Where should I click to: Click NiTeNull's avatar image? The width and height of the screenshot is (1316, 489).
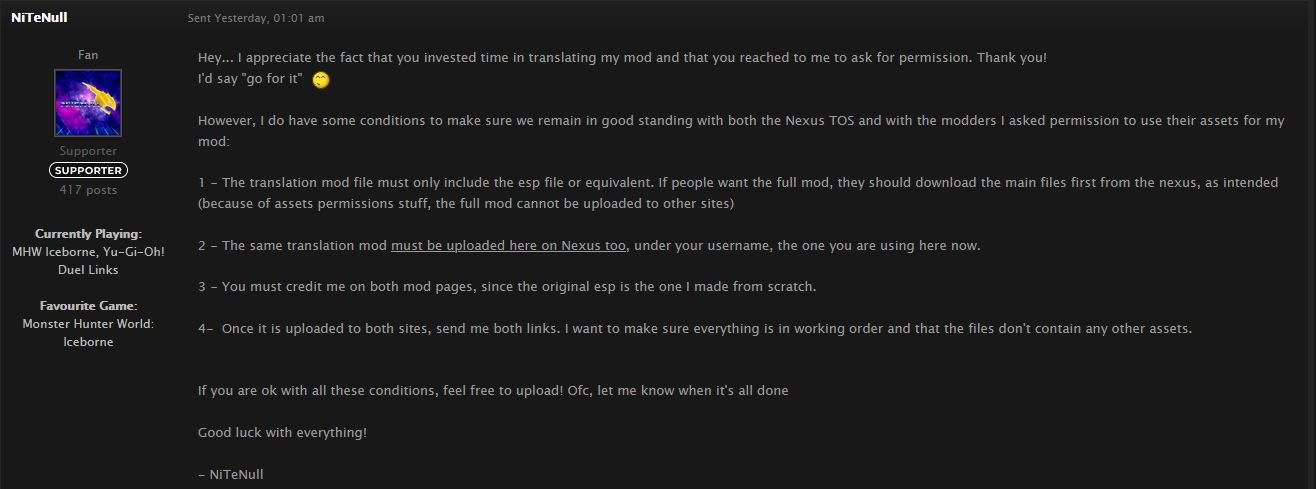(x=88, y=103)
